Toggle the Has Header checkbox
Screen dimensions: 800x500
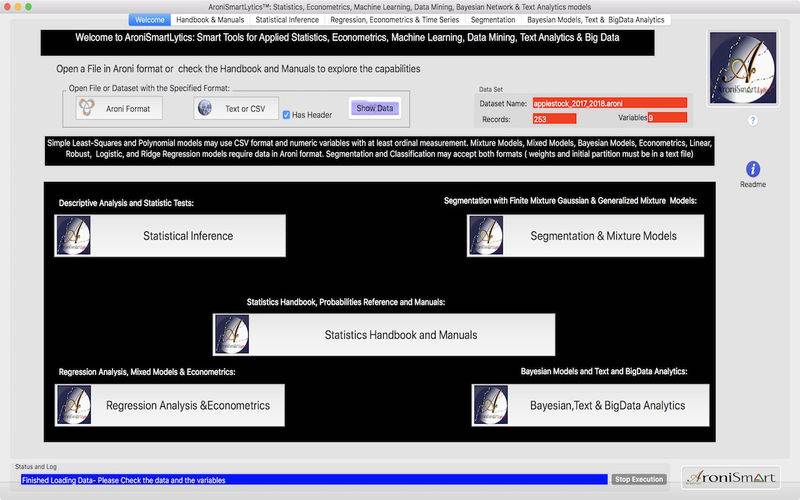coord(286,115)
